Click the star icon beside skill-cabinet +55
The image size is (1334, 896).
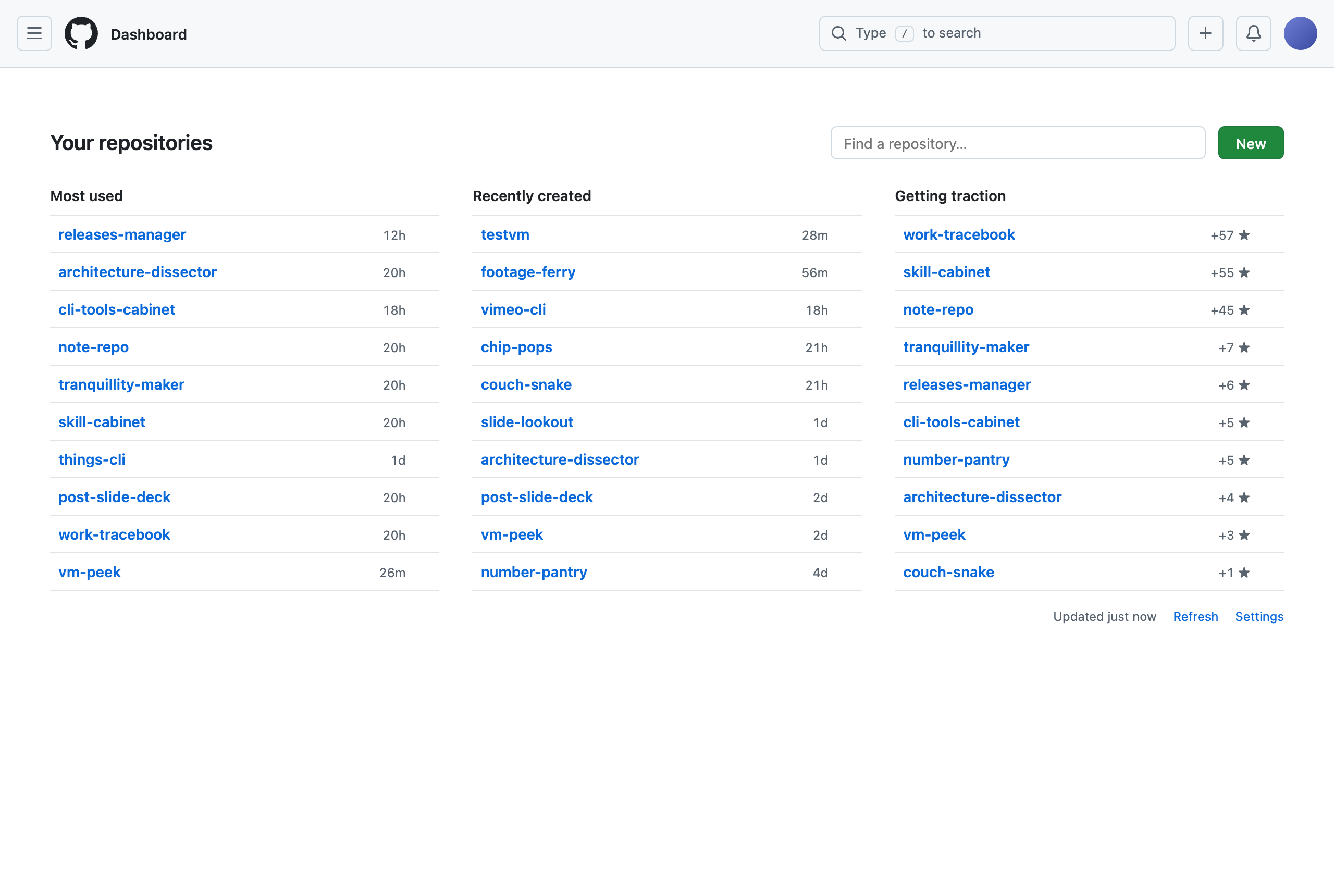tap(1244, 272)
